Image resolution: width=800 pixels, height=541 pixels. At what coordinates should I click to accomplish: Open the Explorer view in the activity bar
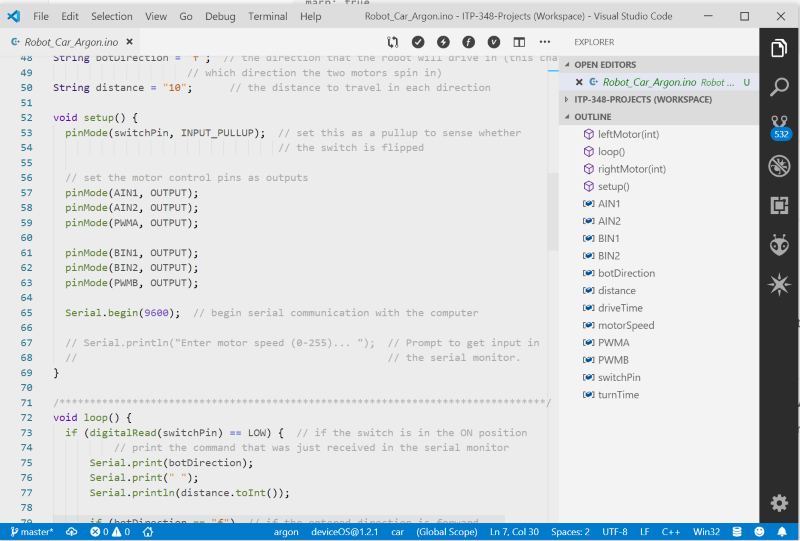[x=779, y=48]
